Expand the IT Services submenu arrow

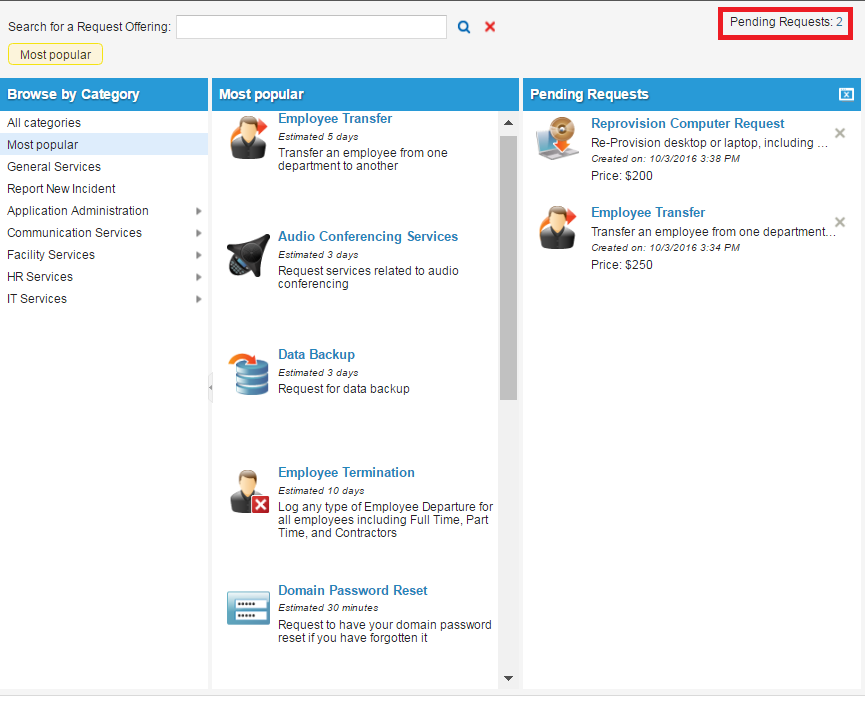tap(198, 299)
